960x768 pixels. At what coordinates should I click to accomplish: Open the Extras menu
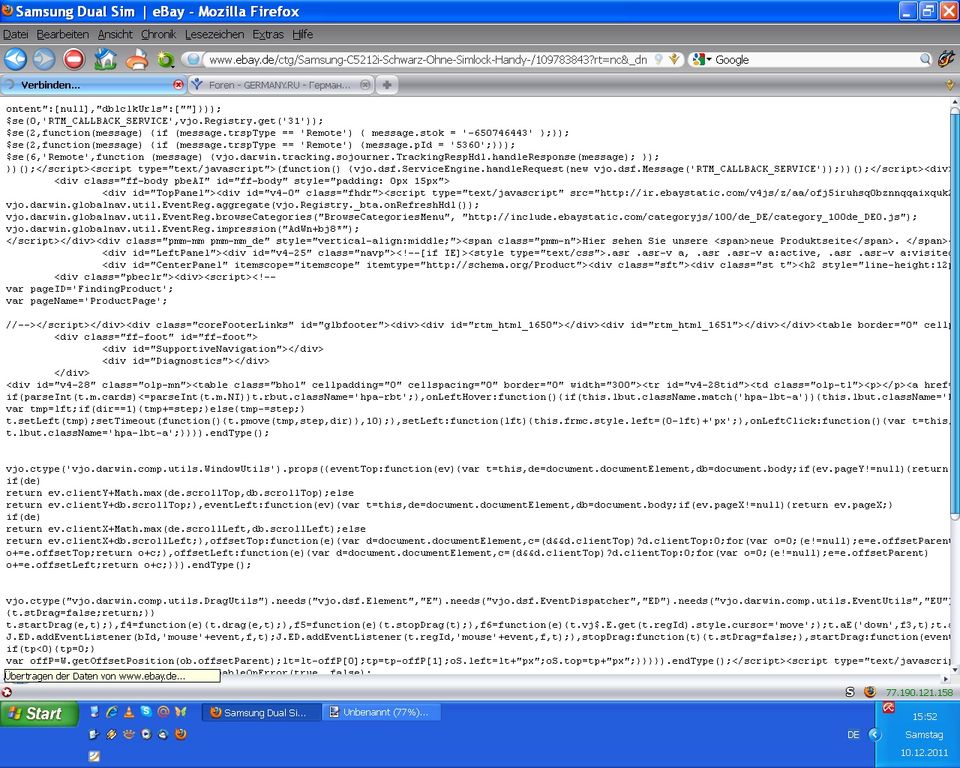click(268, 34)
